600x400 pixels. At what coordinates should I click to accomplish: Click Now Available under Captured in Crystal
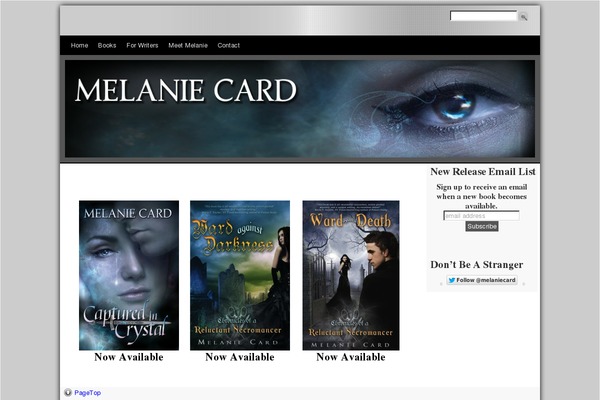[129, 357]
